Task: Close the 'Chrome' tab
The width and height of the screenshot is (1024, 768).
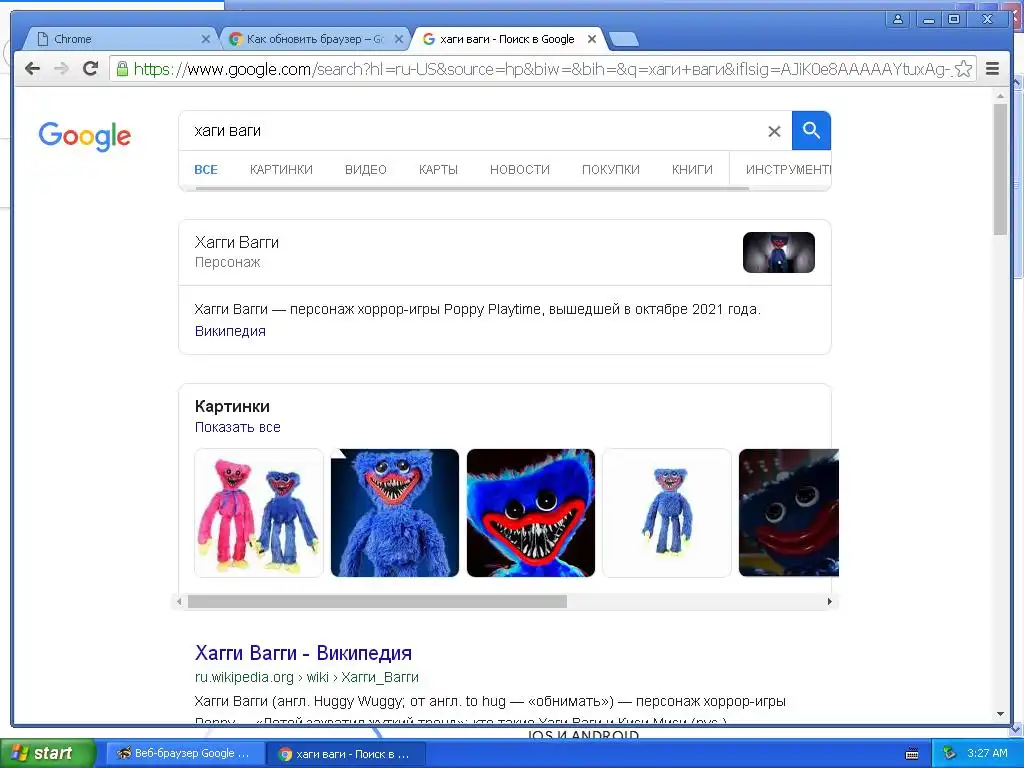Action: (205, 39)
